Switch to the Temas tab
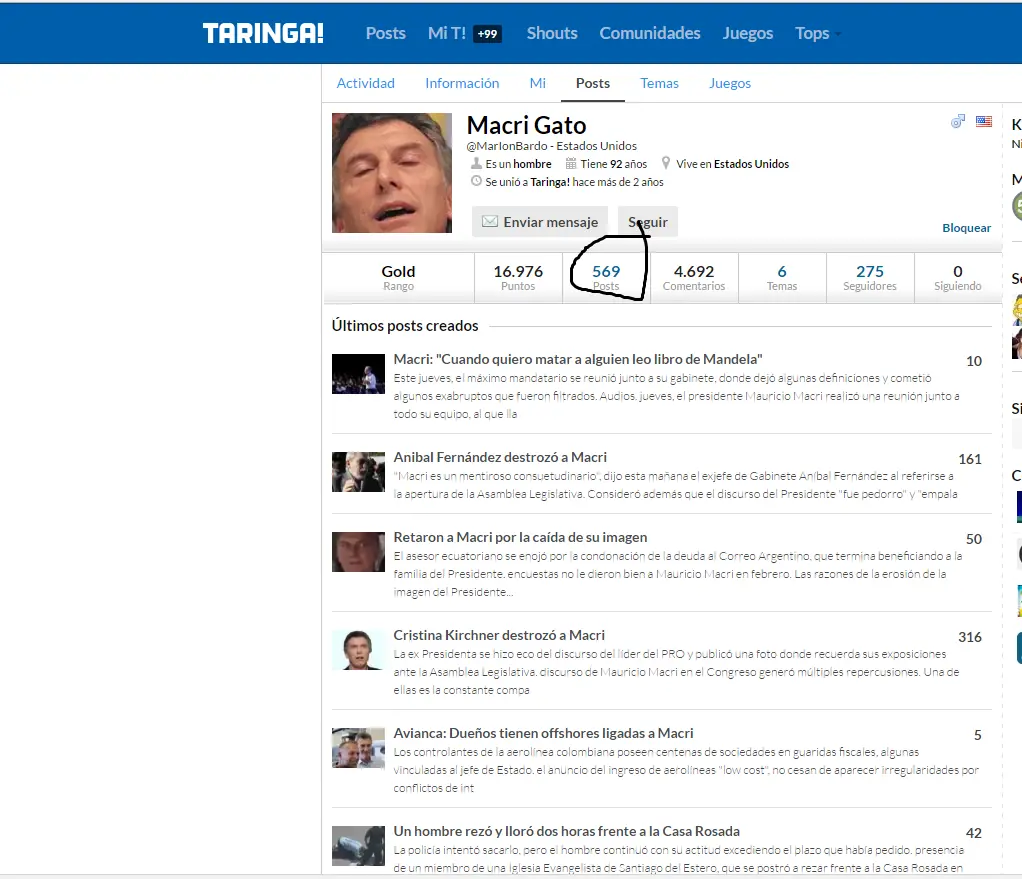This screenshot has width=1022, height=879. [659, 83]
